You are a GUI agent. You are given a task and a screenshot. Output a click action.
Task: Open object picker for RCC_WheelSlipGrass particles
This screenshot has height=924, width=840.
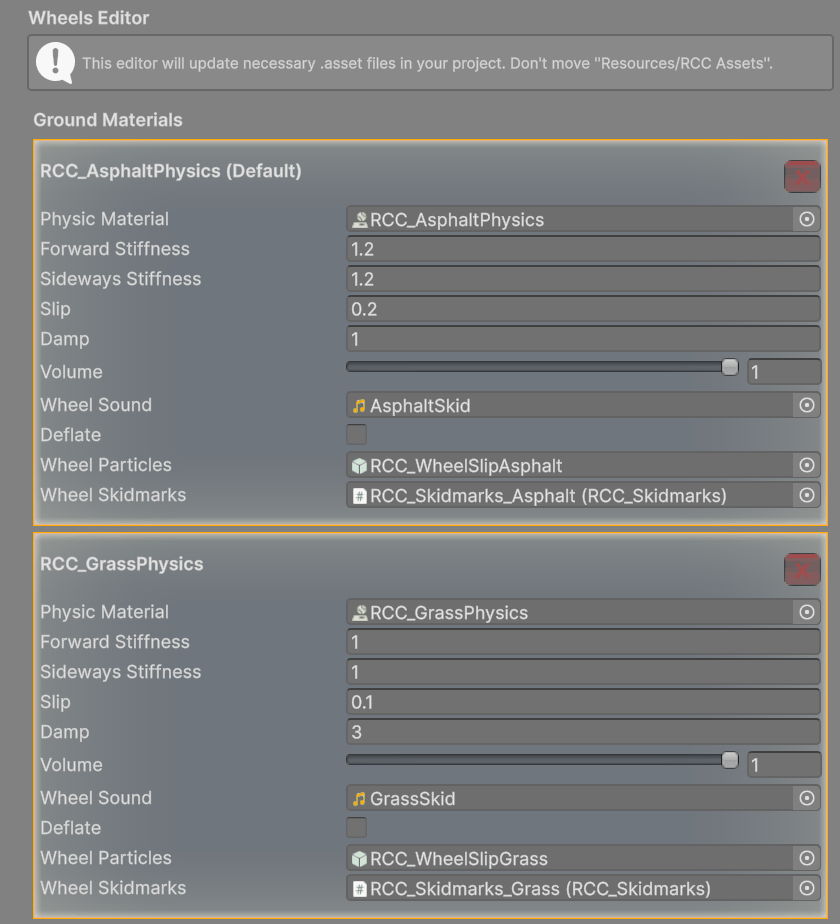click(x=806, y=858)
